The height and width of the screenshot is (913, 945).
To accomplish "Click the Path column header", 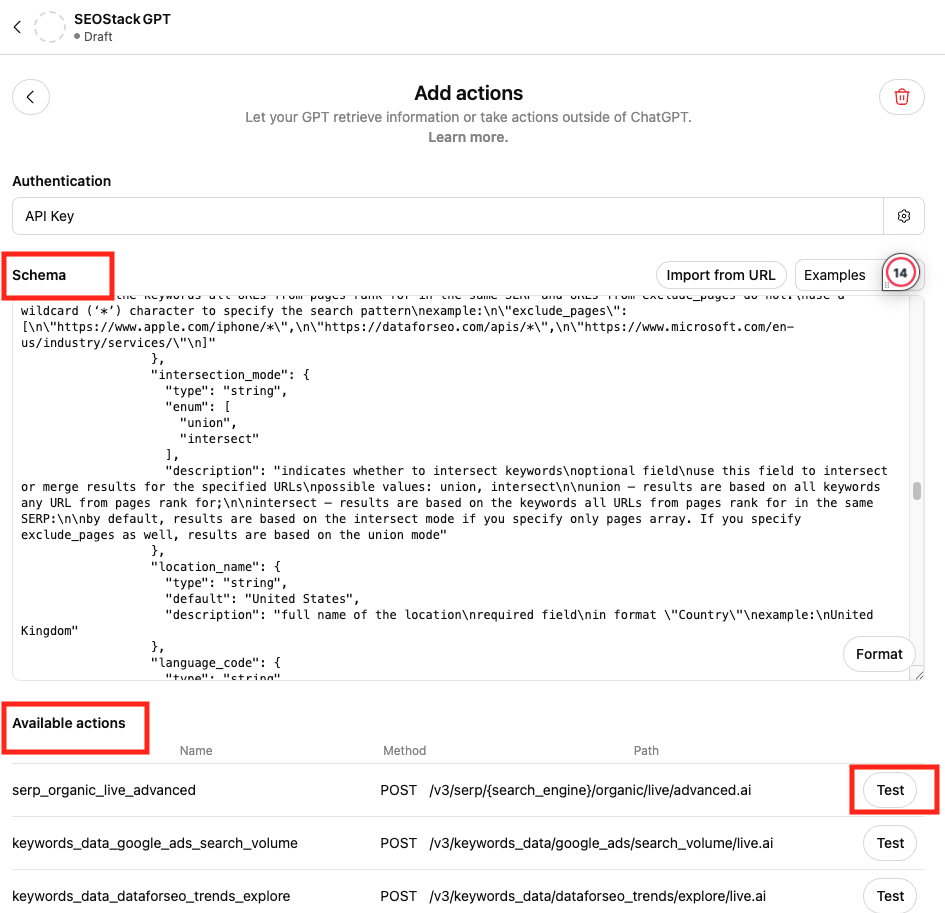I will click(x=645, y=751).
